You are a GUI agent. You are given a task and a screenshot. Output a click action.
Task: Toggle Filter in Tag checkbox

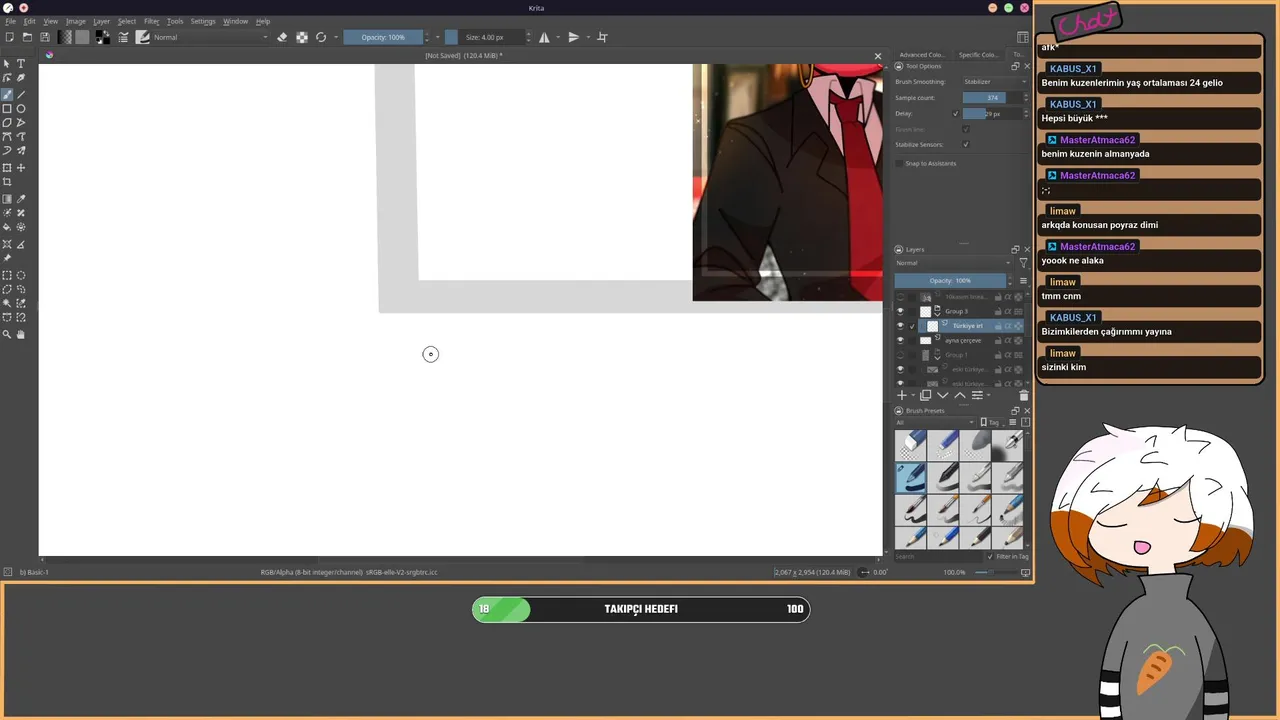990,556
